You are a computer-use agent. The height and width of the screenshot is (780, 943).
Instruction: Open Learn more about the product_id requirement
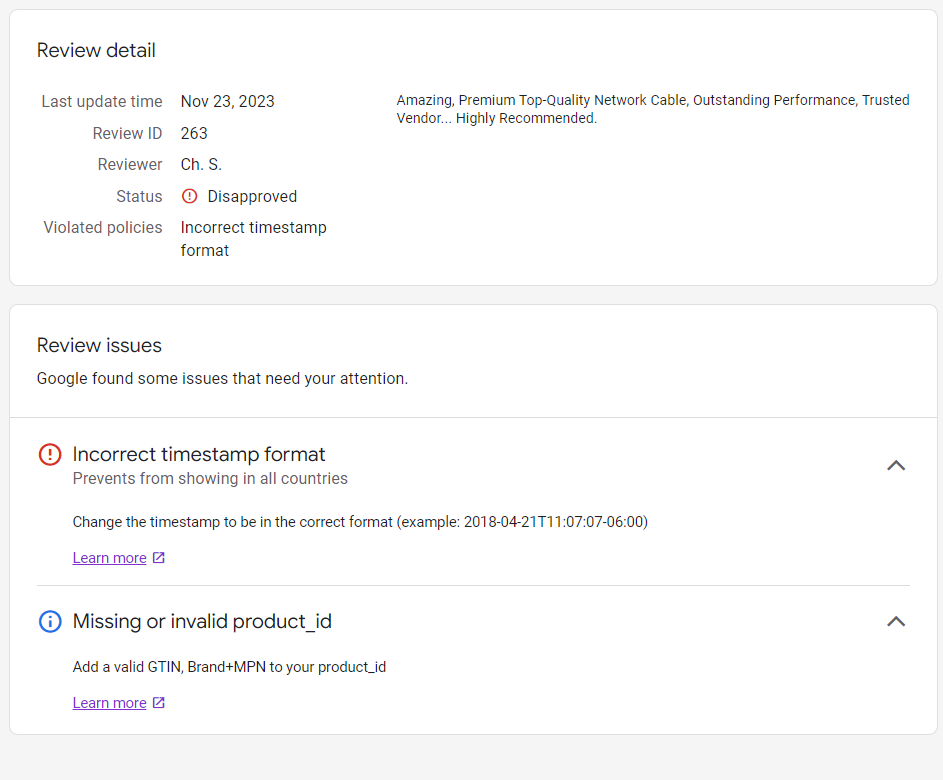click(109, 702)
